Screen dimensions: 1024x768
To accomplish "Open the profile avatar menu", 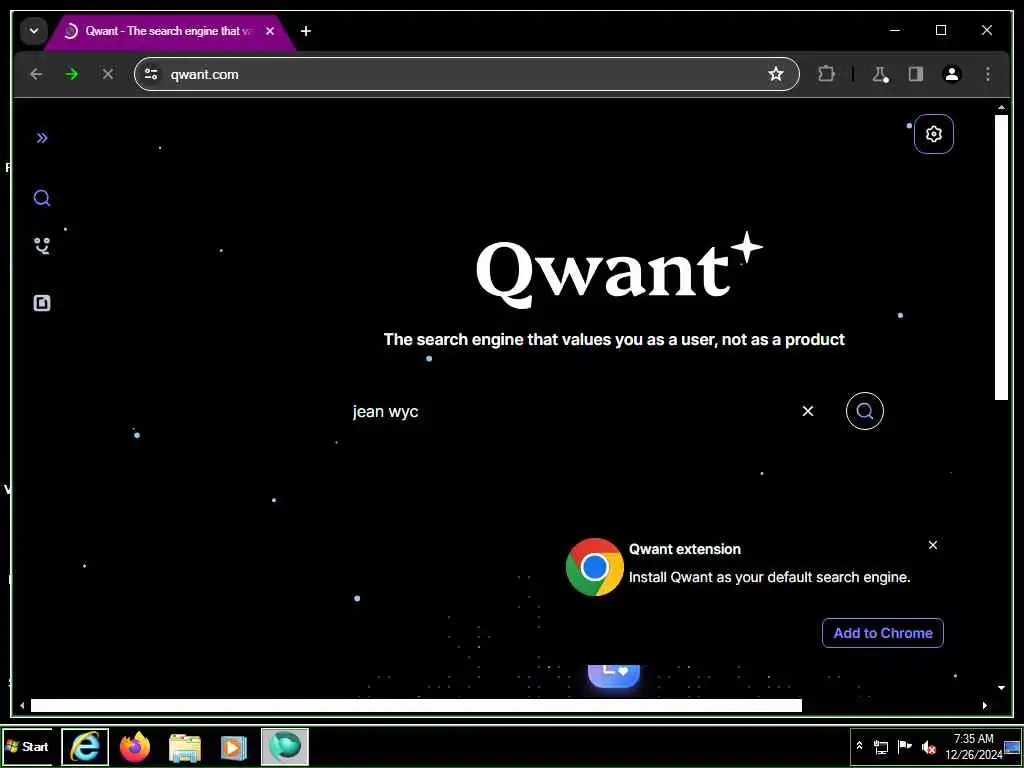I will tap(952, 74).
